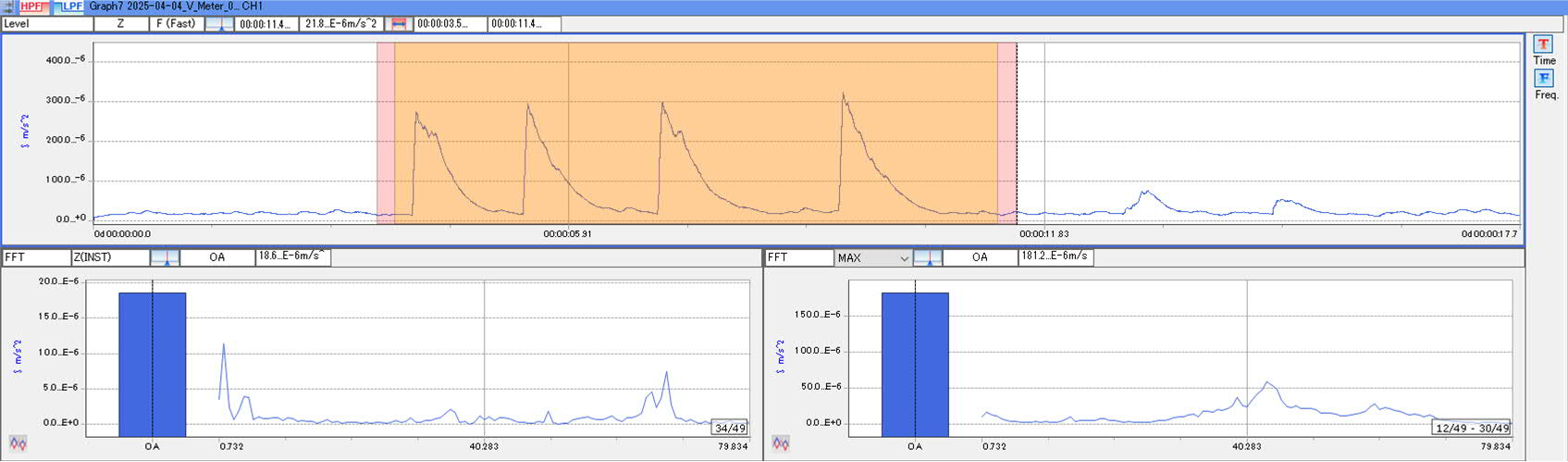
Task: Click the wave icon below left FFT graph
Action: click(x=18, y=444)
